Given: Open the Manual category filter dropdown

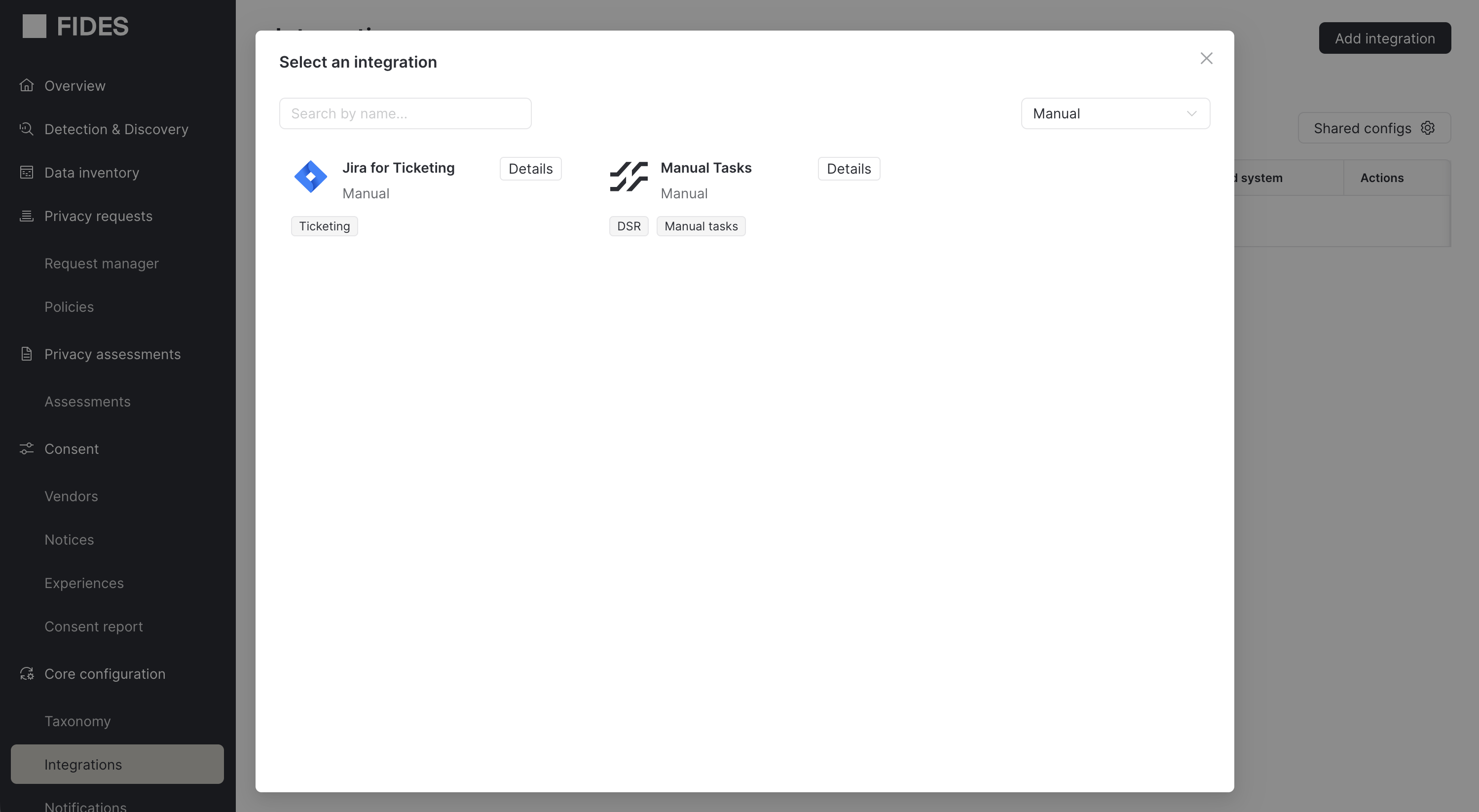Looking at the screenshot, I should tap(1114, 113).
